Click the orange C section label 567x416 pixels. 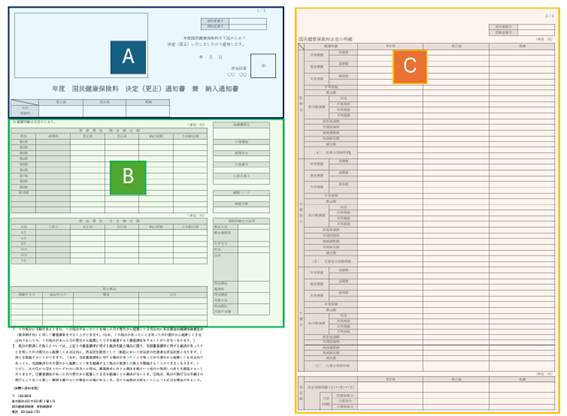point(410,67)
